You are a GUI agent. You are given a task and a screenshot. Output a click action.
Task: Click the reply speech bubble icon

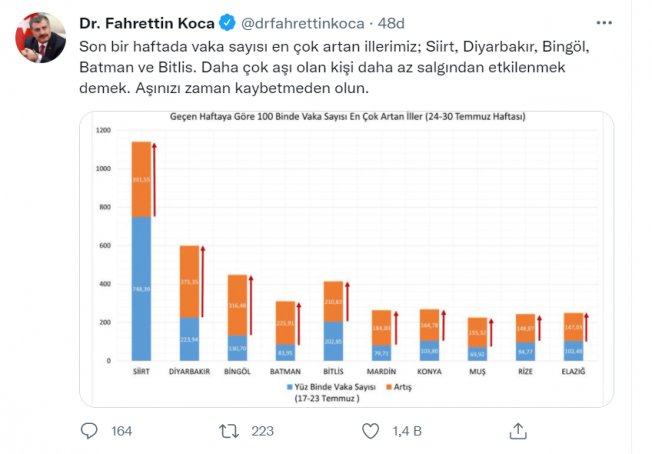click(x=89, y=431)
